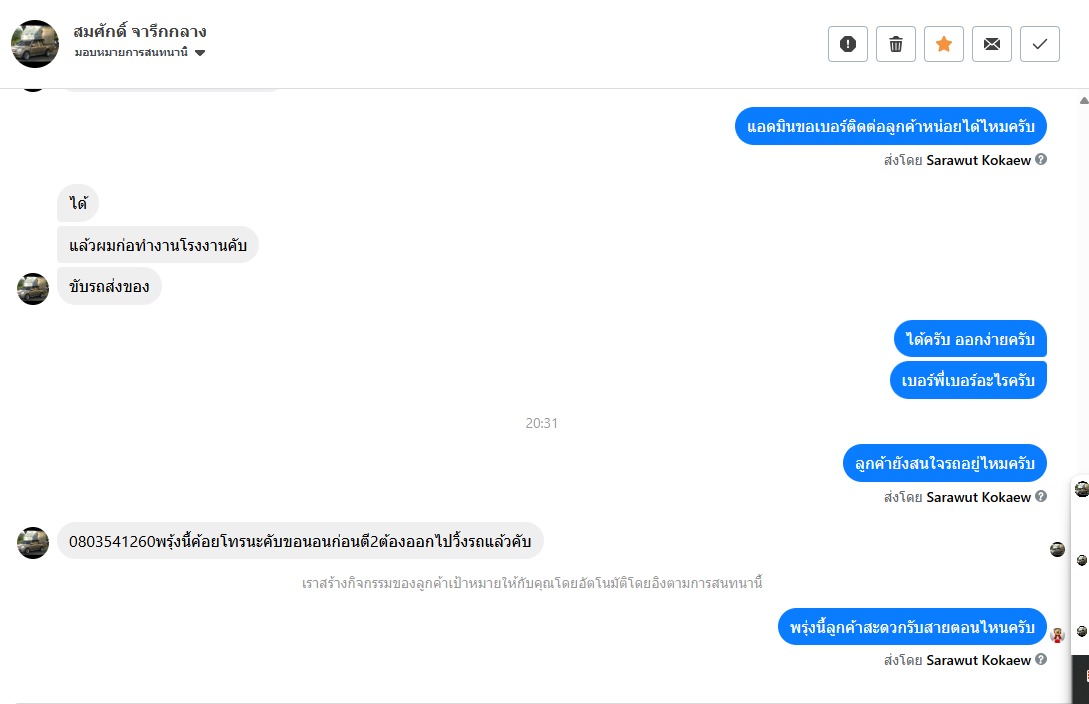Click customer avatar next to ขับรถส่งของ message
Screen dimensions: 1089x704
33,289
